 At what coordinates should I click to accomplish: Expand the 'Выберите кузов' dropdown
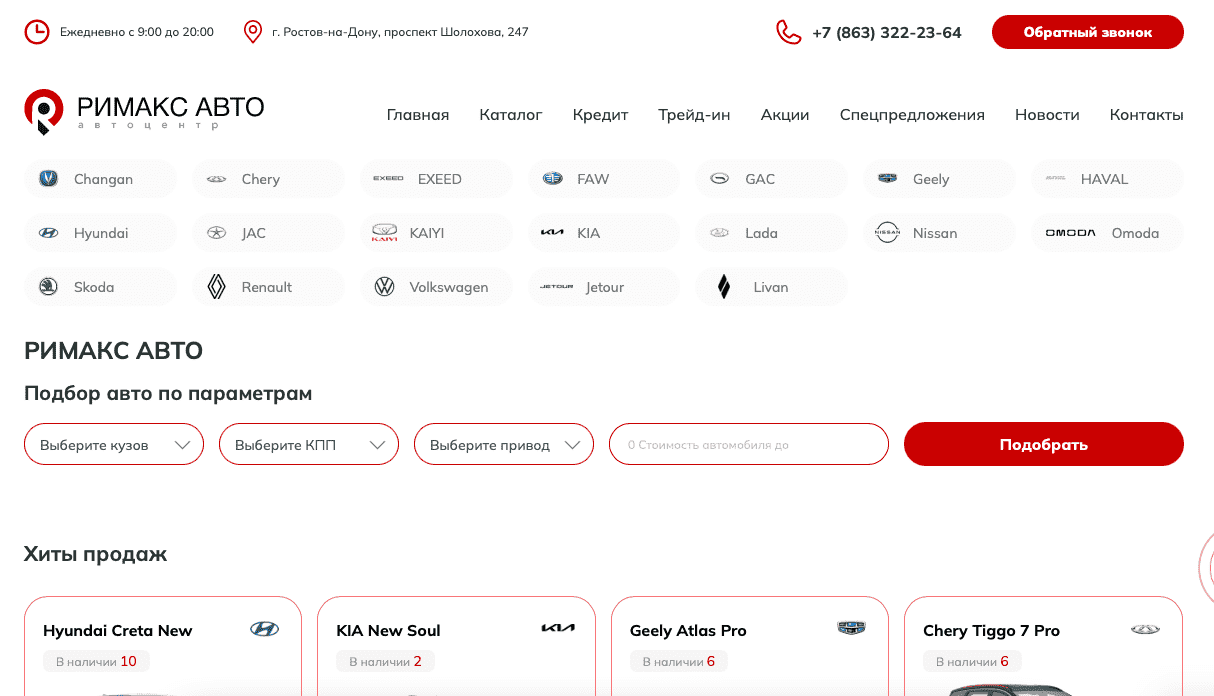(114, 445)
